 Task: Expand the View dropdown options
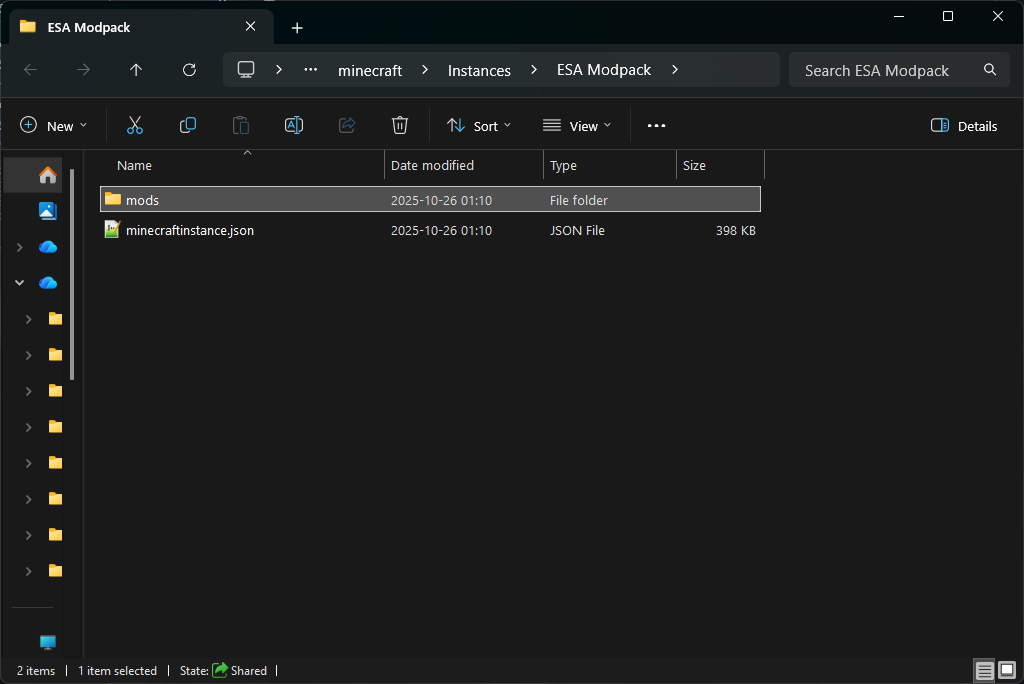pyautogui.click(x=577, y=126)
